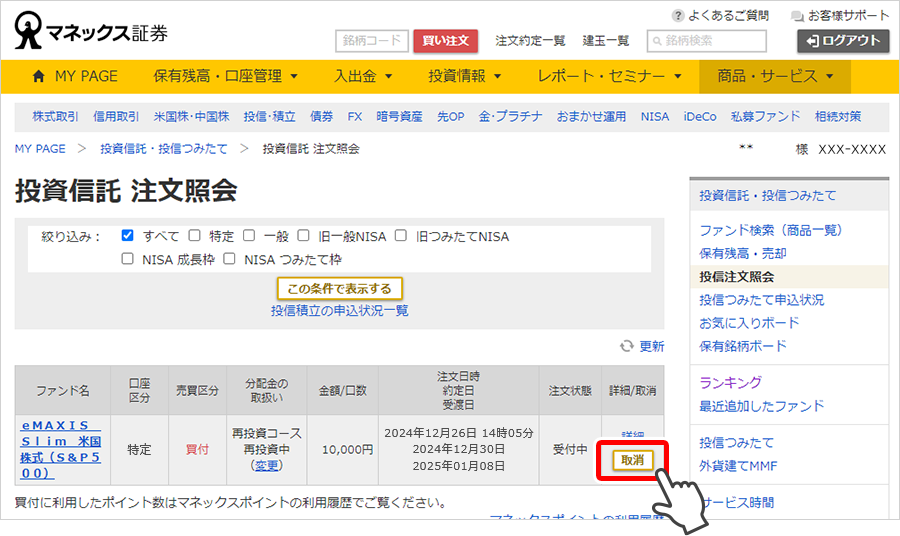
Task: Open the 米国株・中国株 sub-menu item
Action: [x=191, y=116]
